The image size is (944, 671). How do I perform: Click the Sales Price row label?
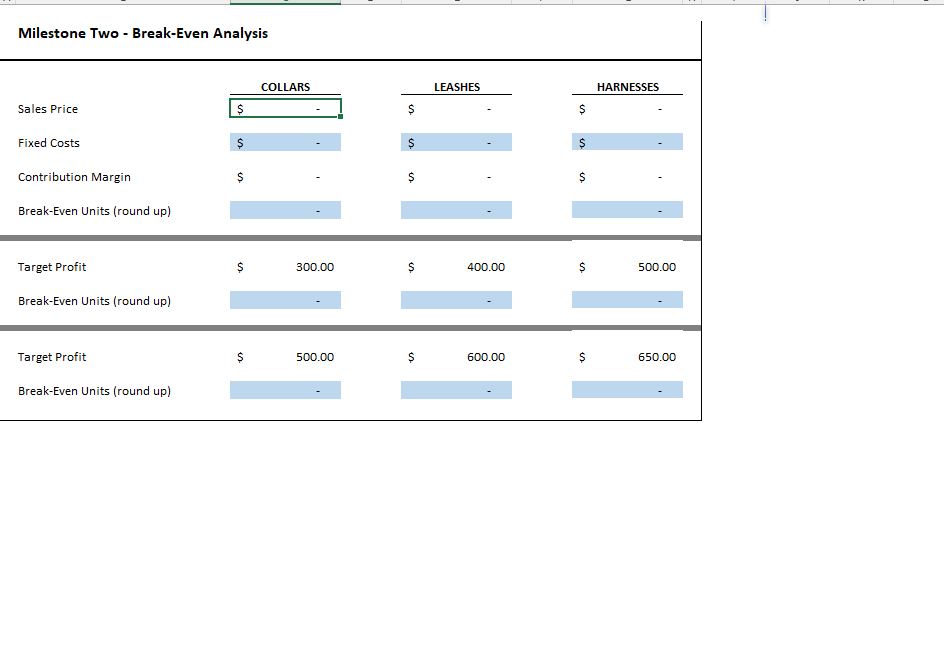coord(48,109)
